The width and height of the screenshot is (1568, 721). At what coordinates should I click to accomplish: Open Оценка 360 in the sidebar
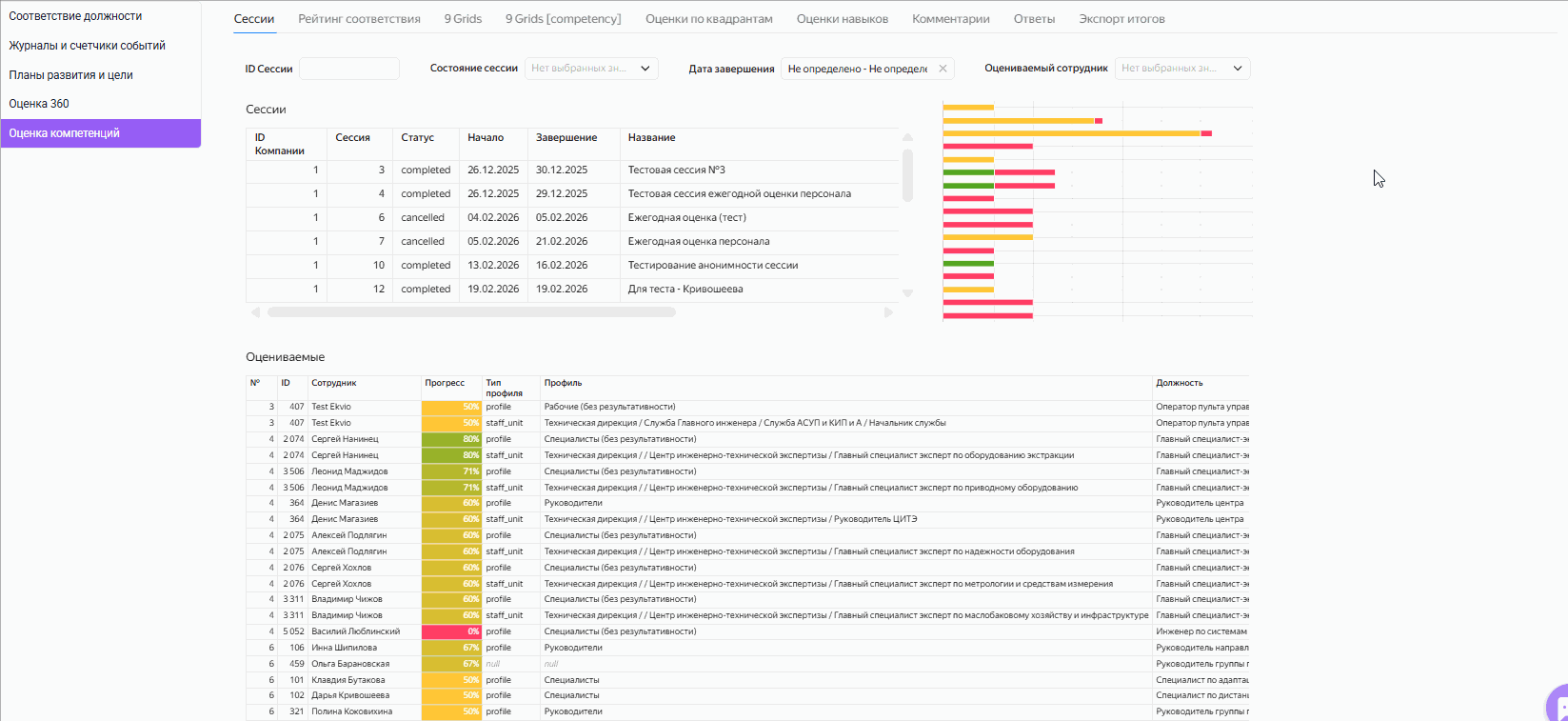39,104
